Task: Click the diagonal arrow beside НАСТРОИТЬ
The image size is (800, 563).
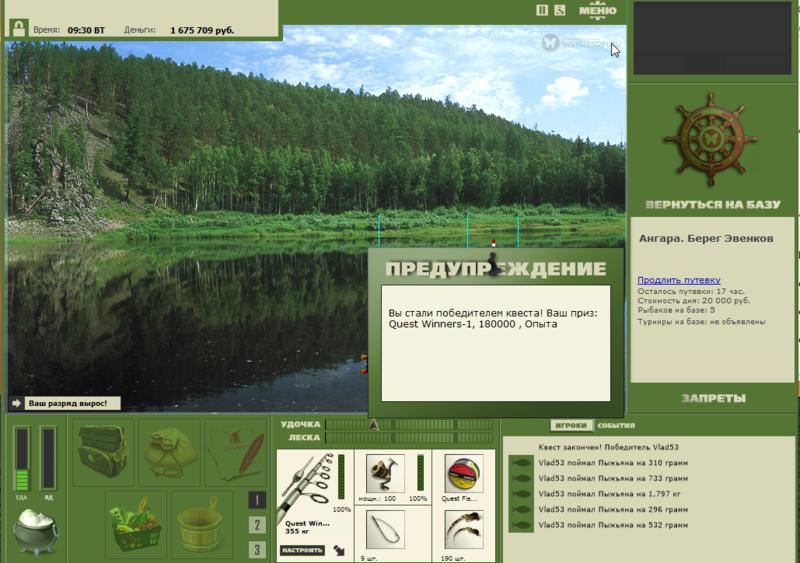Action: tap(339, 550)
